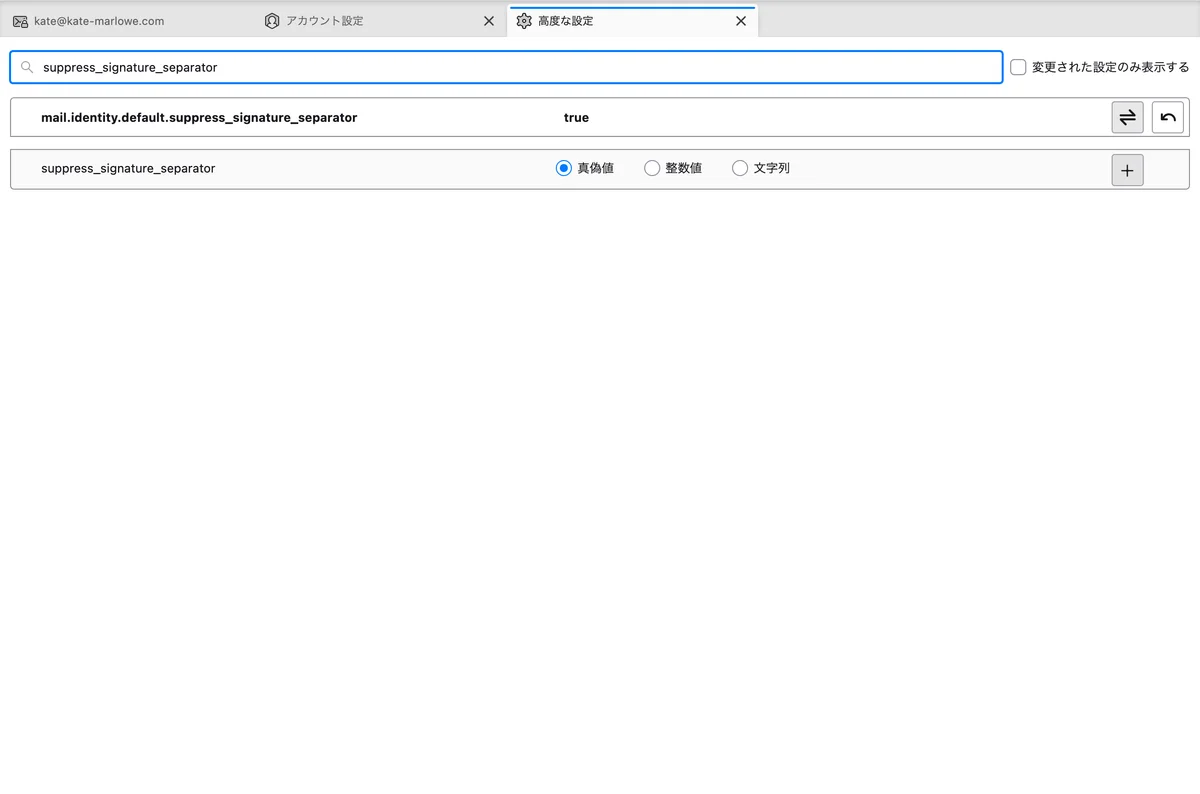This screenshot has width=1200, height=794.
Task: Add new suppress_signature_separator preference with plus button
Action: pos(1127,170)
